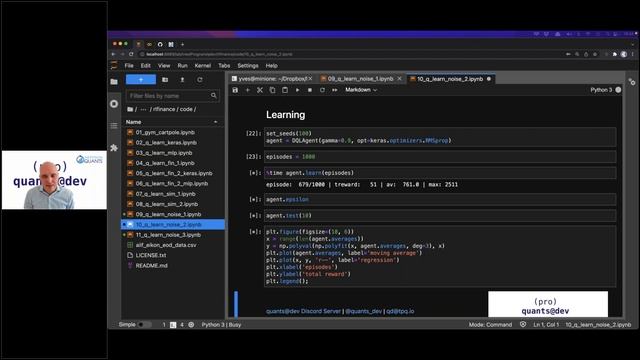Screen dimensions: 640x360
Task: Open 11_q_learn_noise_3.ipynb in file list
Action: [168, 235]
